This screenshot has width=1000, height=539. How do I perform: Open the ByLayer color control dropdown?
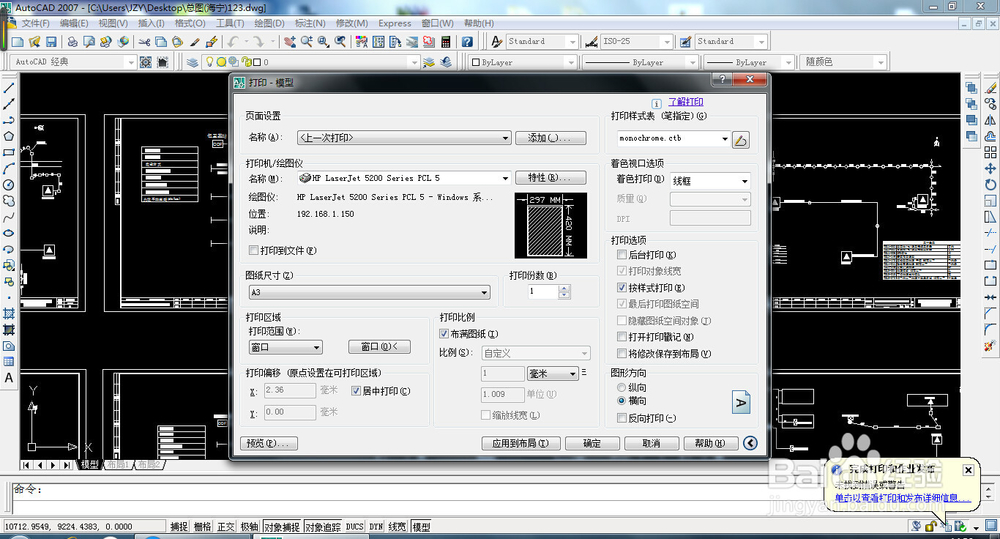coord(522,62)
